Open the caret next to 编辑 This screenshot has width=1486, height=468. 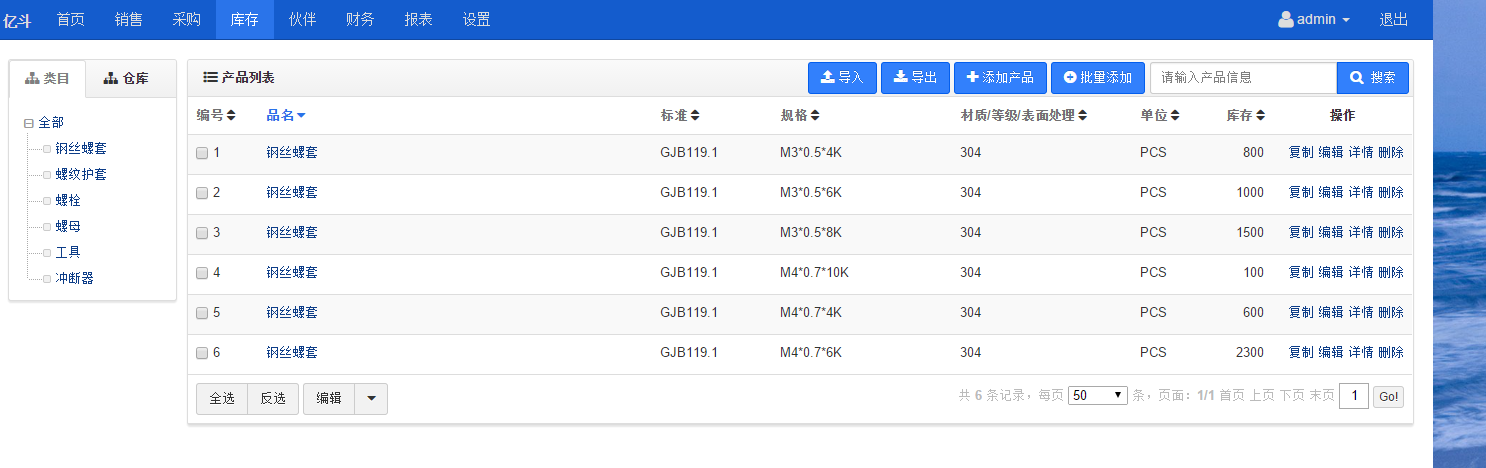point(371,398)
